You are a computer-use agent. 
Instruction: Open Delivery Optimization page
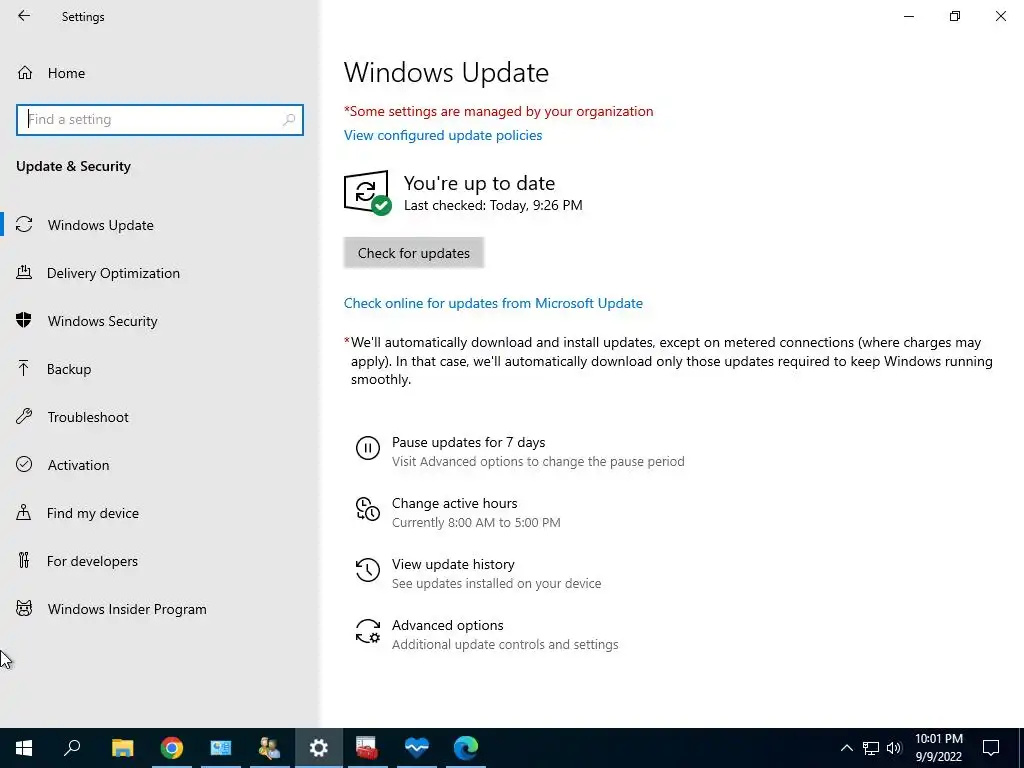[113, 273]
